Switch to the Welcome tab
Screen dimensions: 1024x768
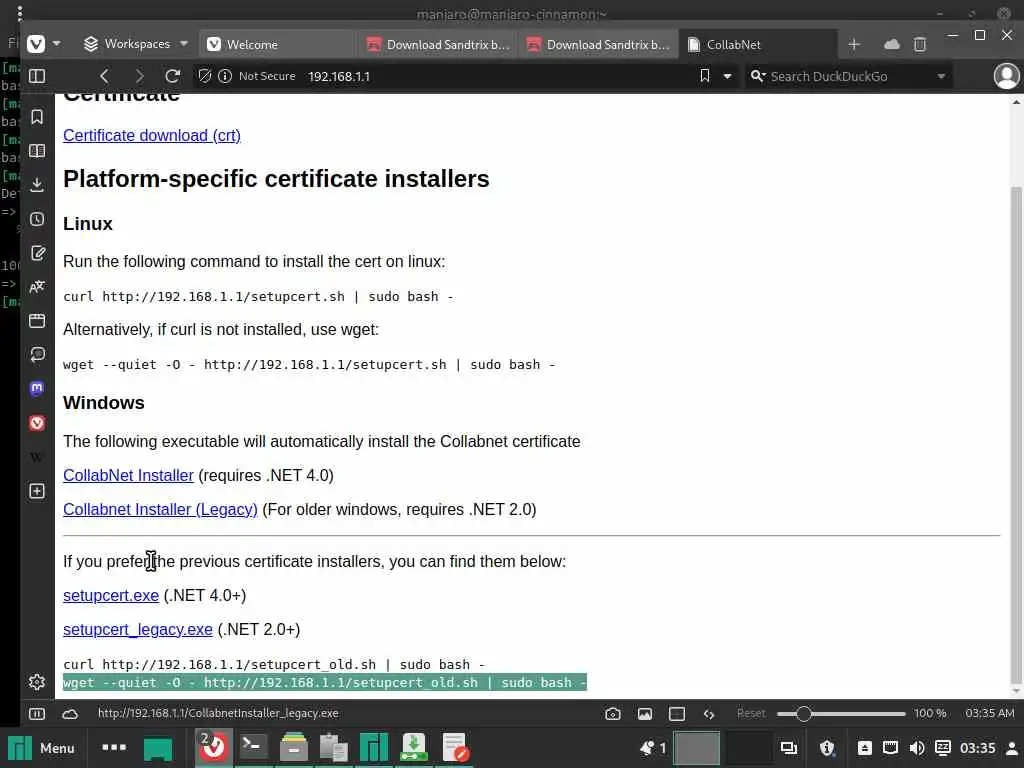tap(277, 44)
